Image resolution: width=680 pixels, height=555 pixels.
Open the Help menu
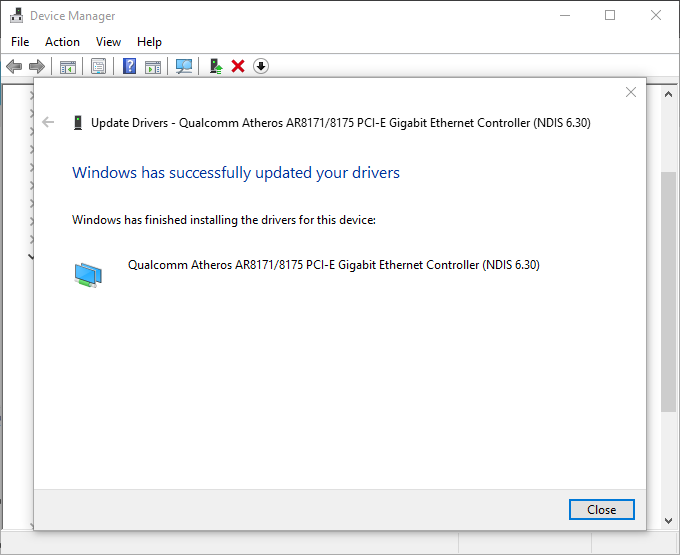click(149, 42)
